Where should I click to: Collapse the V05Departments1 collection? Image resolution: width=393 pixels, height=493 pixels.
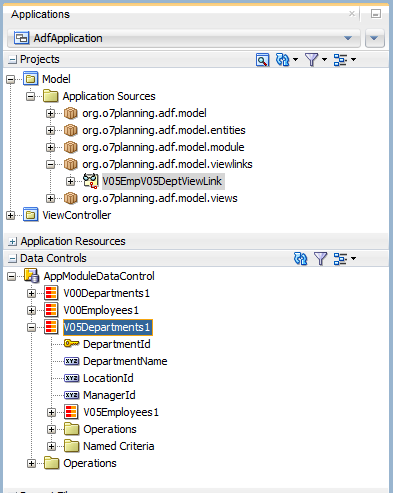pyautogui.click(x=31, y=328)
